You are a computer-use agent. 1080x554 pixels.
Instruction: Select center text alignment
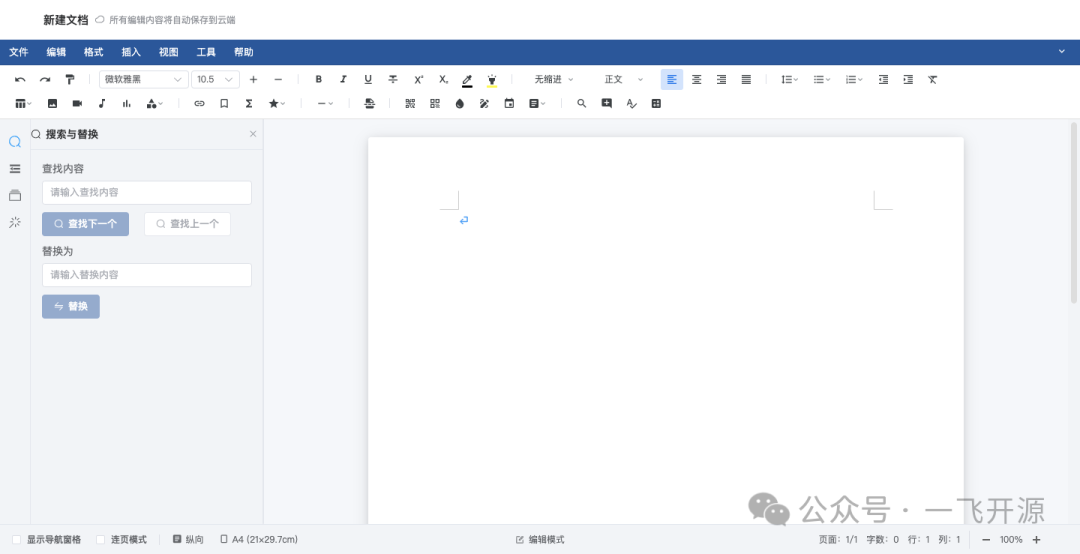pos(696,80)
